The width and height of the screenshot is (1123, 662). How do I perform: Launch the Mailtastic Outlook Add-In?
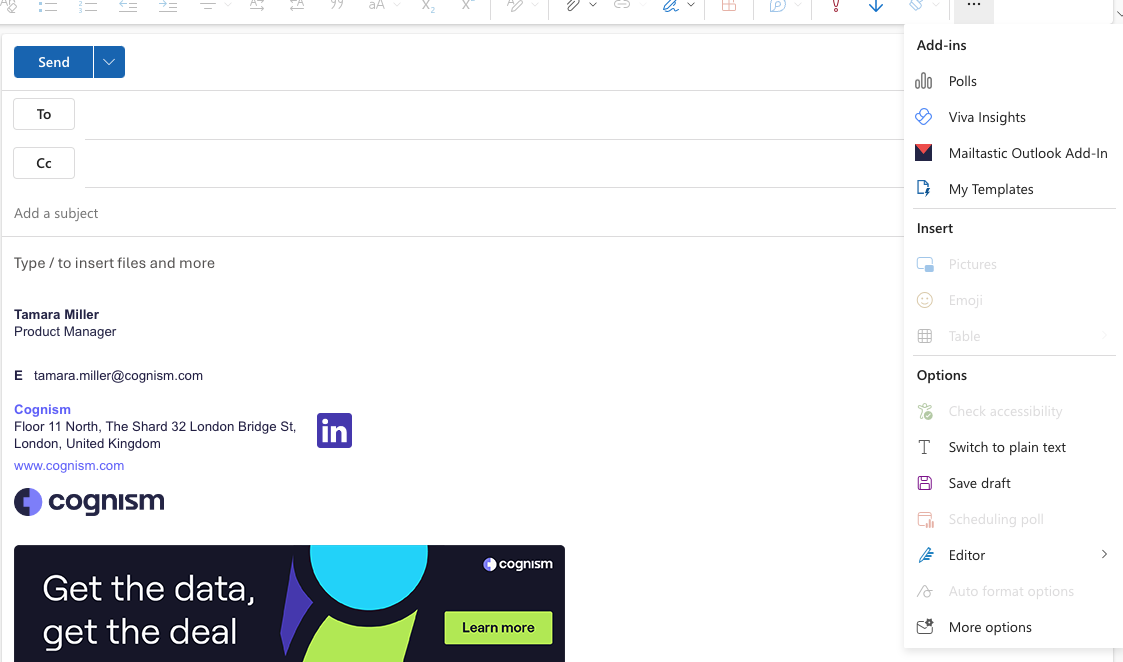point(1013,153)
